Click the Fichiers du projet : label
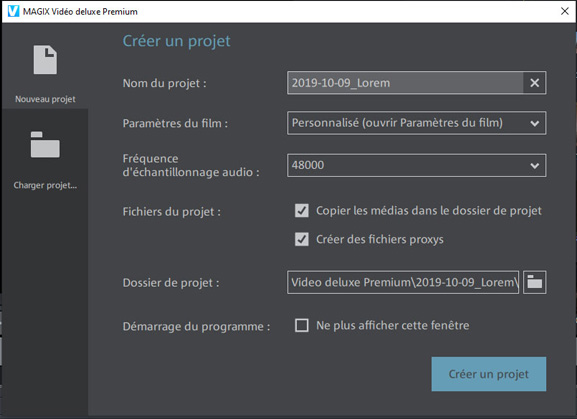 [171, 212]
